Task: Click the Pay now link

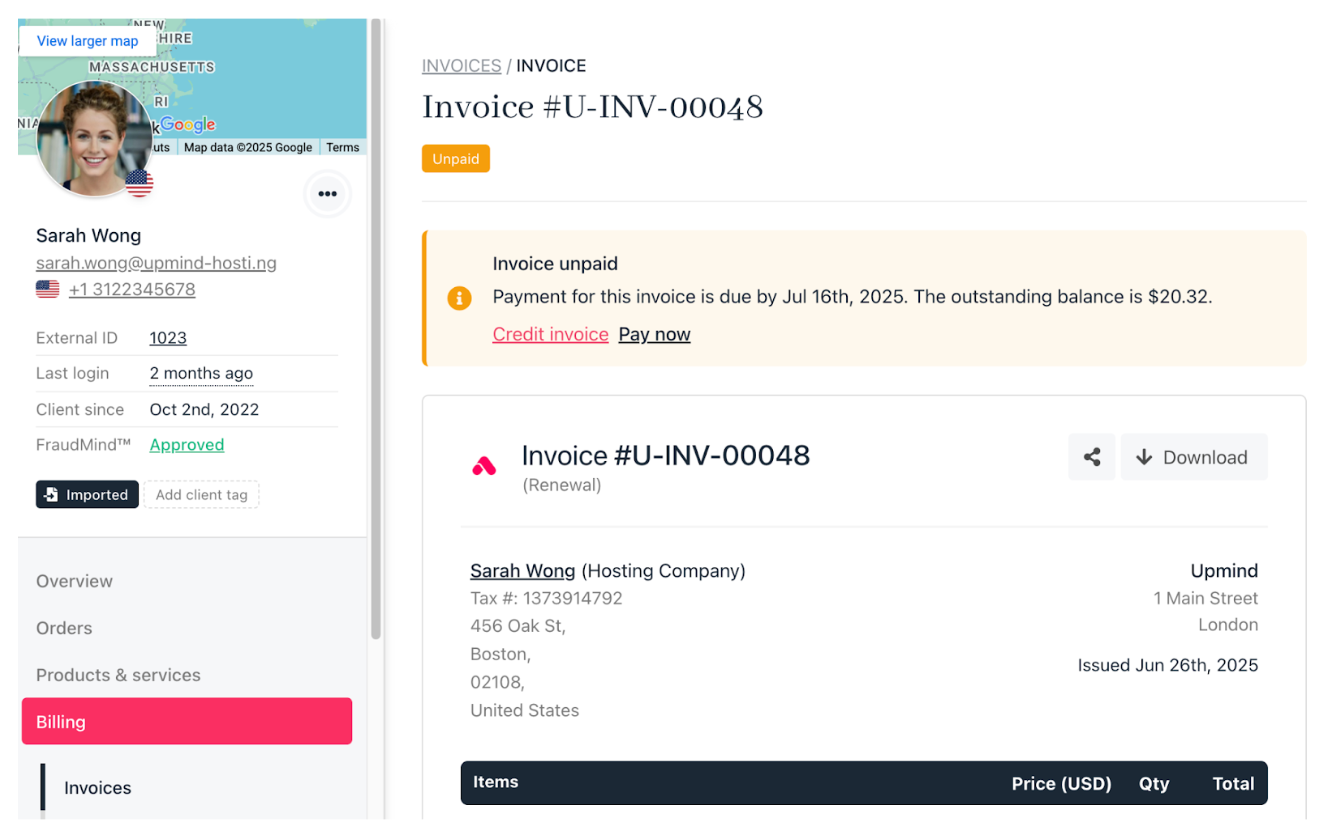Action: click(x=654, y=334)
